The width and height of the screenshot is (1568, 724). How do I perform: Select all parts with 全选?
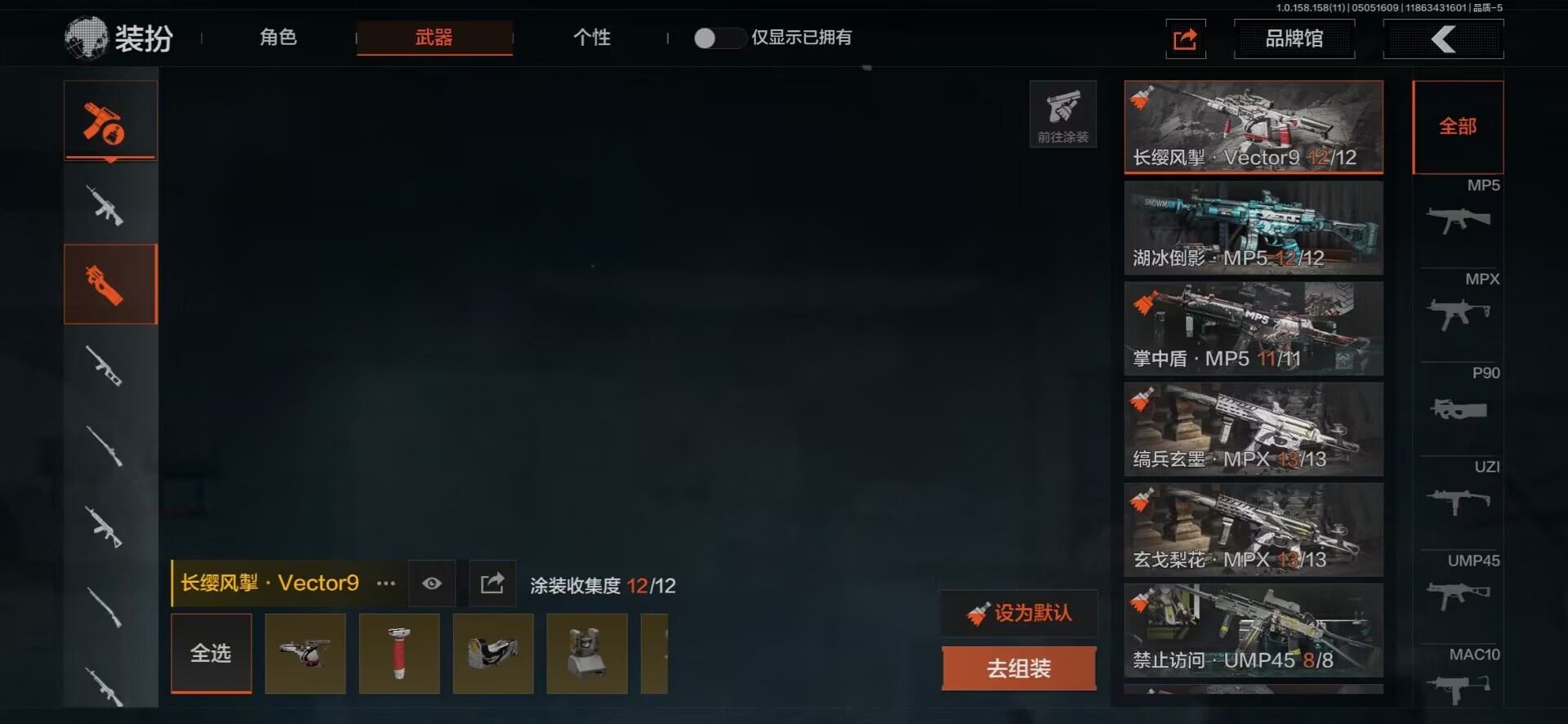[211, 653]
